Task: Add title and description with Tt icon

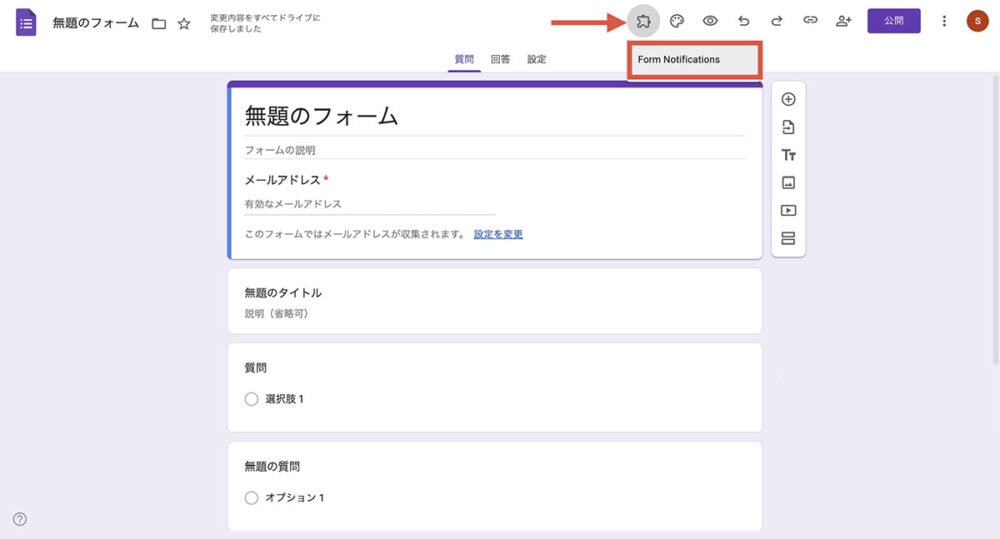Action: tap(788, 155)
